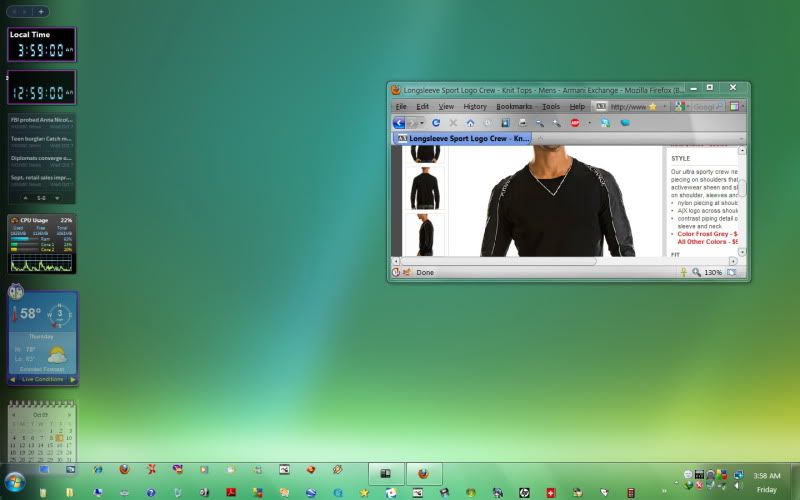Show previous feed headlines arrow

pyautogui.click(x=26, y=198)
